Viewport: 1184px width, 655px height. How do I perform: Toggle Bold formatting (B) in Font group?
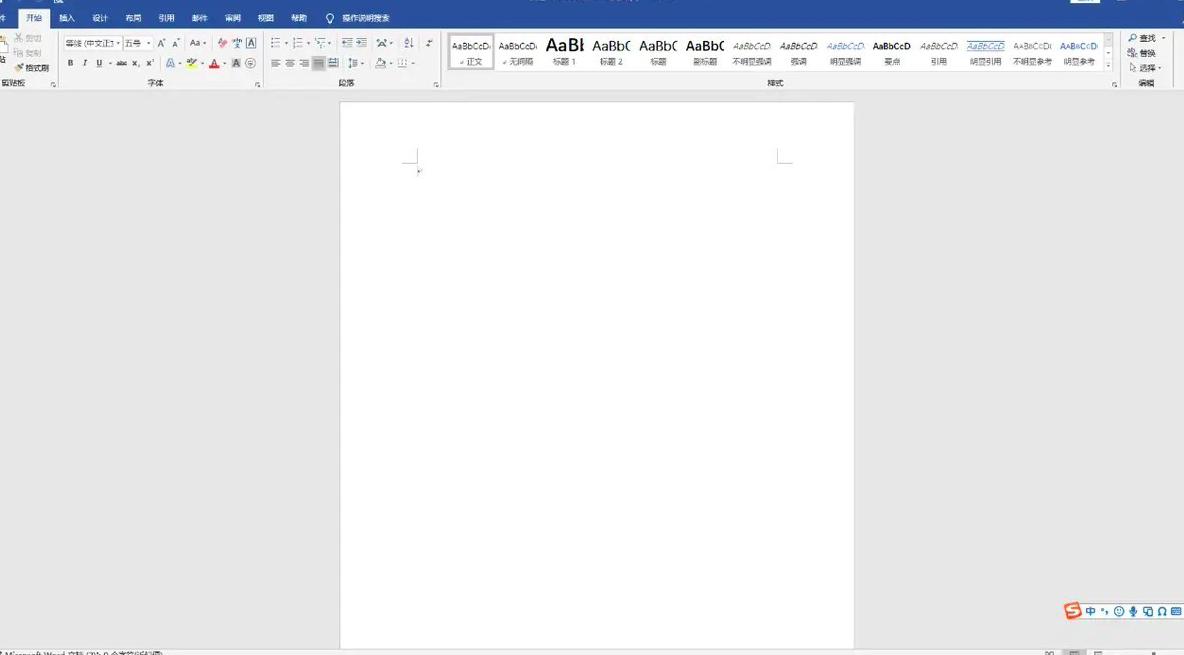[x=70, y=63]
